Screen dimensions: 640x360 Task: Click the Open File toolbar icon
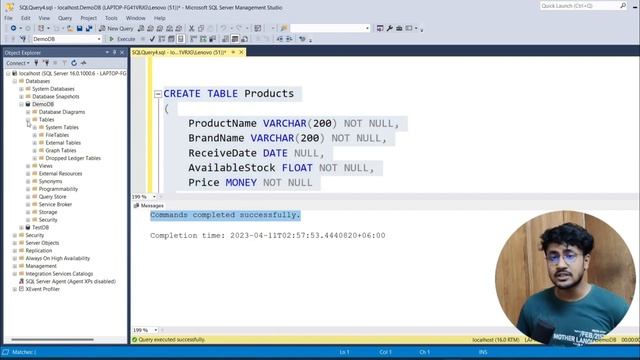(x=70, y=28)
